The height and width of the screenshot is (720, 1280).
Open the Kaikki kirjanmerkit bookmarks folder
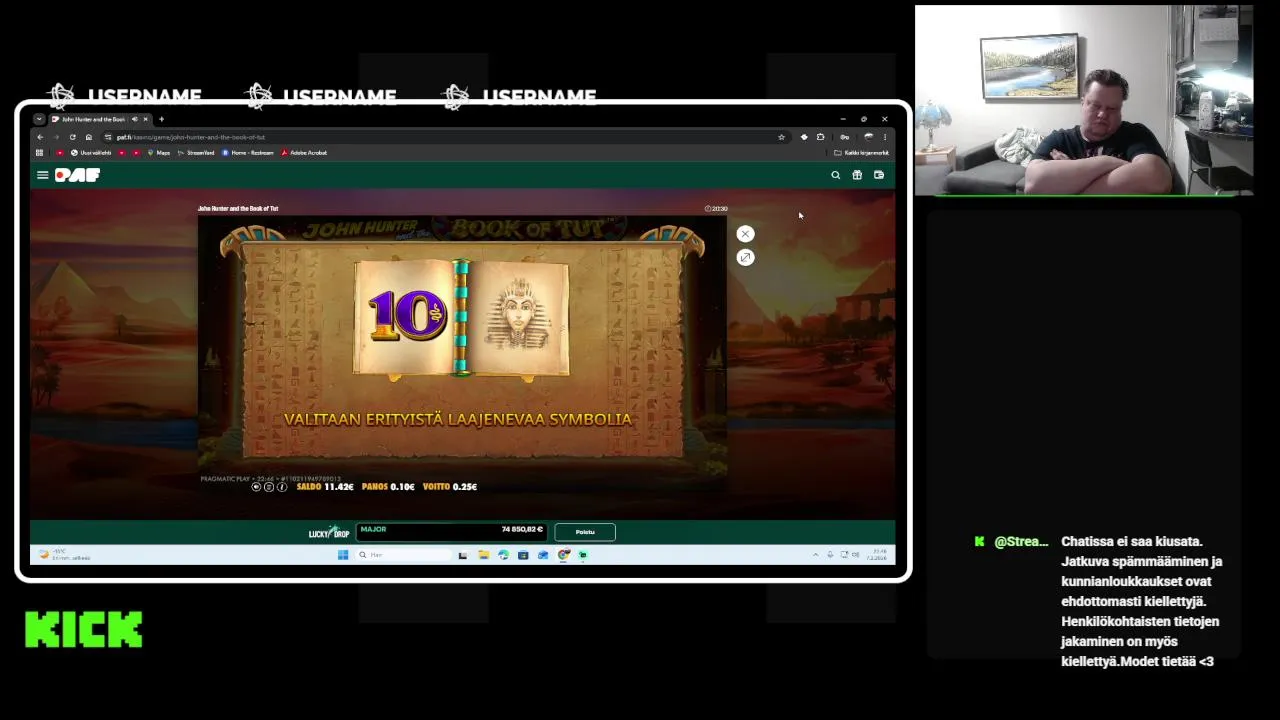point(861,153)
